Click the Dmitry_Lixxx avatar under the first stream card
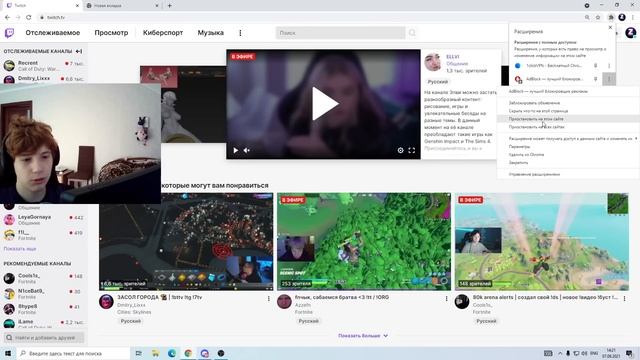Viewport: 640px width, 360px height. pos(106,302)
